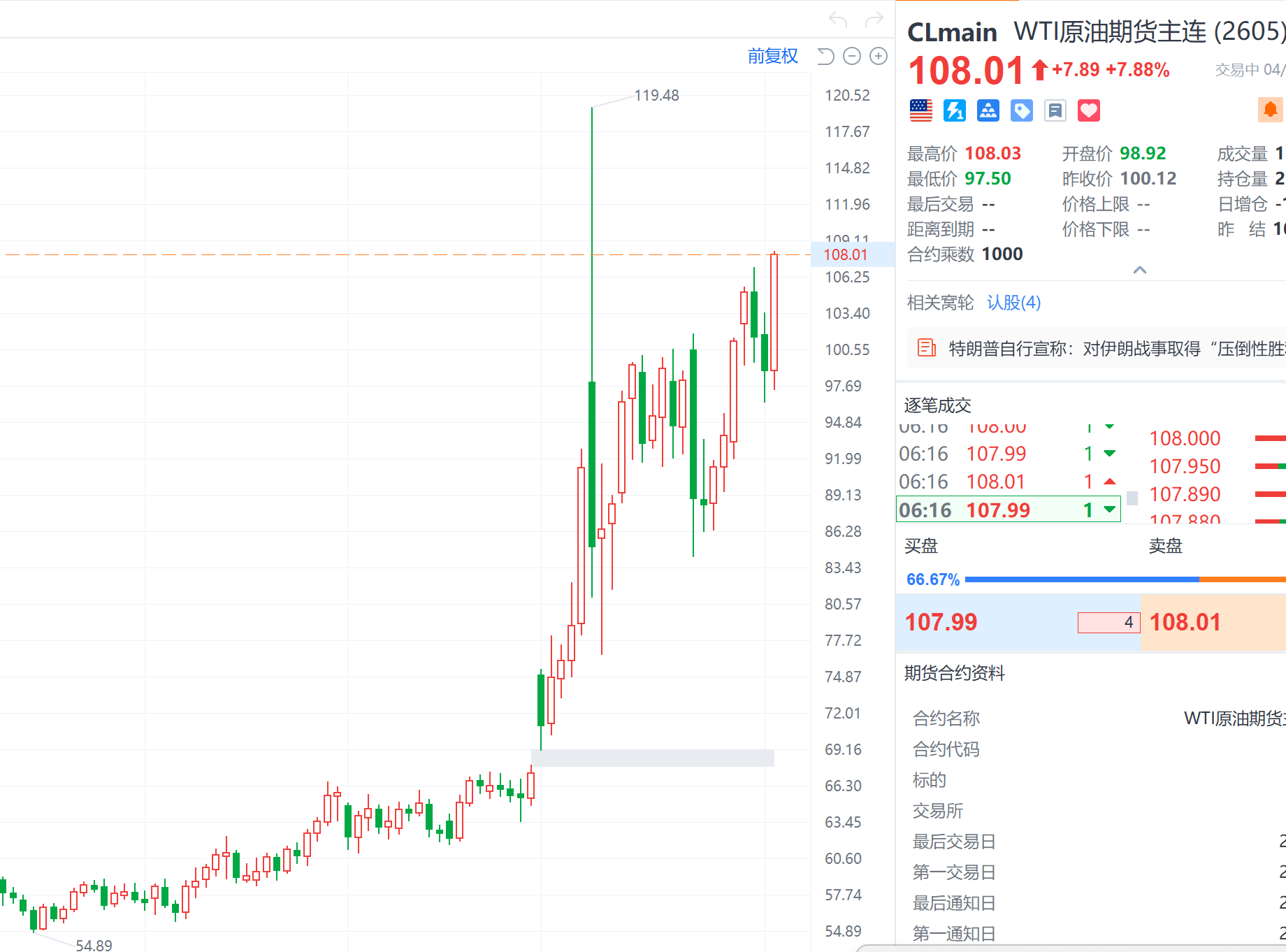Screen dimensions: 1286x952
Task: Click the 108.01 ask price cell
Action: 1185,622
